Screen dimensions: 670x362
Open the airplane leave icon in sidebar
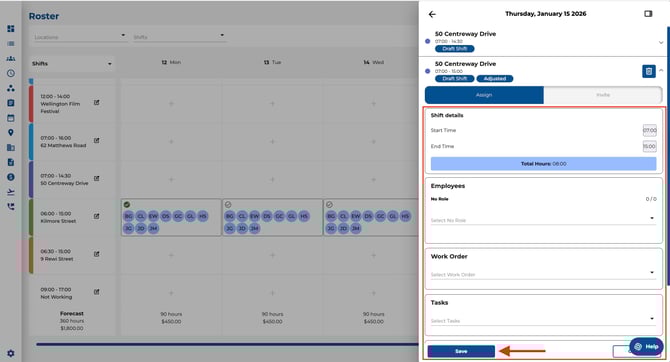[x=11, y=192]
